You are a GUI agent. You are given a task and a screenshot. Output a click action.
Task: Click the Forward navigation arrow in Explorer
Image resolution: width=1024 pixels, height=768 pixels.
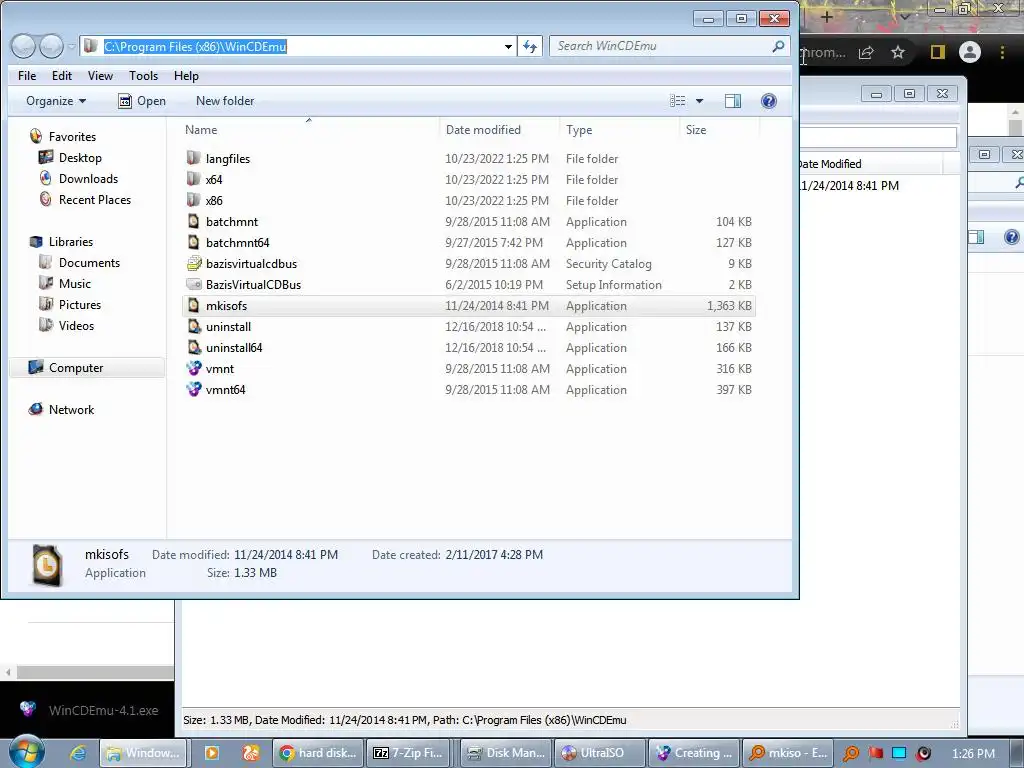click(51, 46)
